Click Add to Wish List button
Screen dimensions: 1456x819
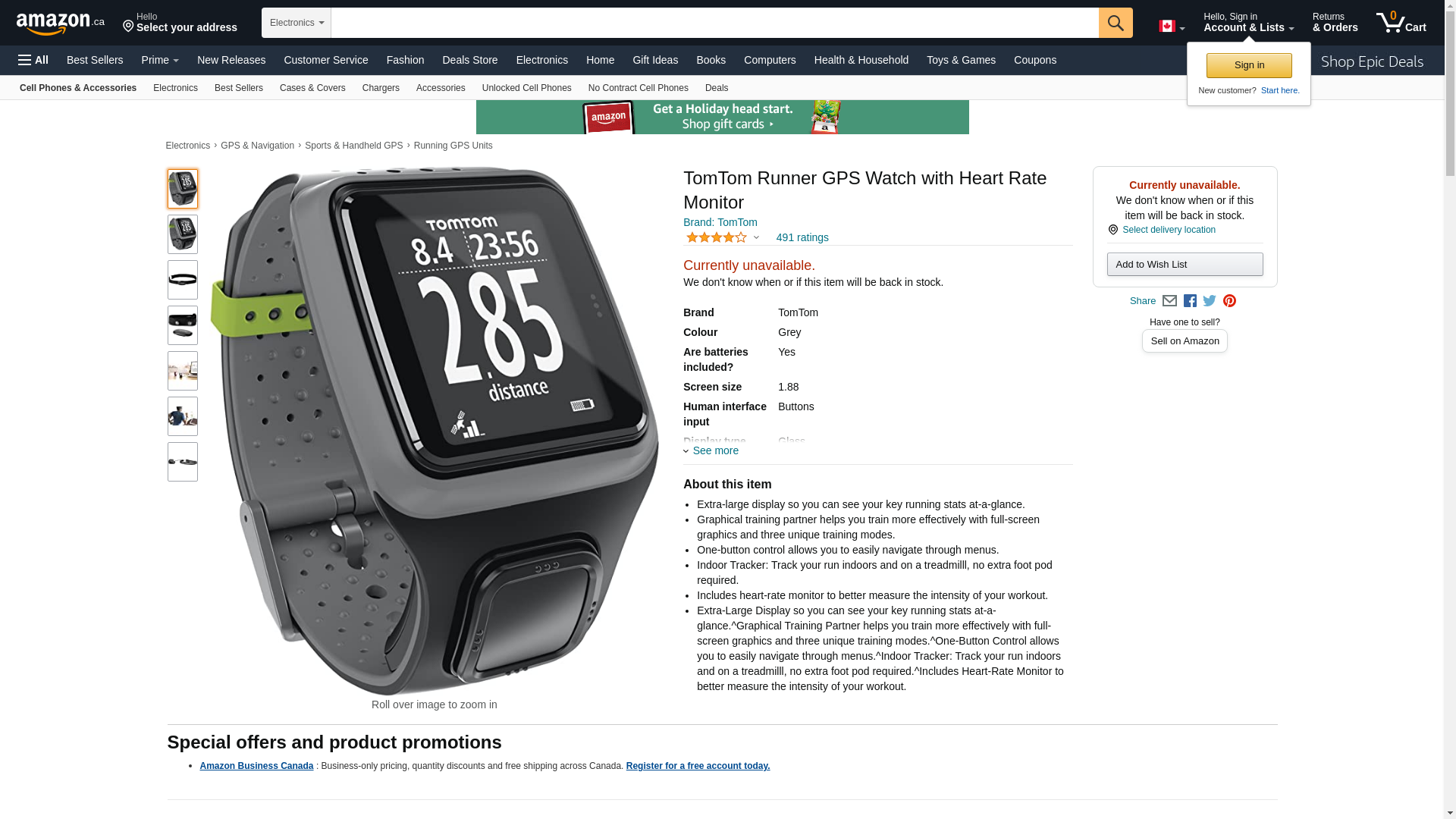1185,264
